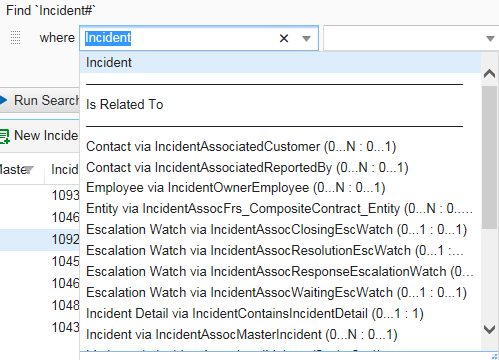Open the second condition dropdown arrow
Image resolution: width=499 pixels, height=360 pixels.
(490, 39)
